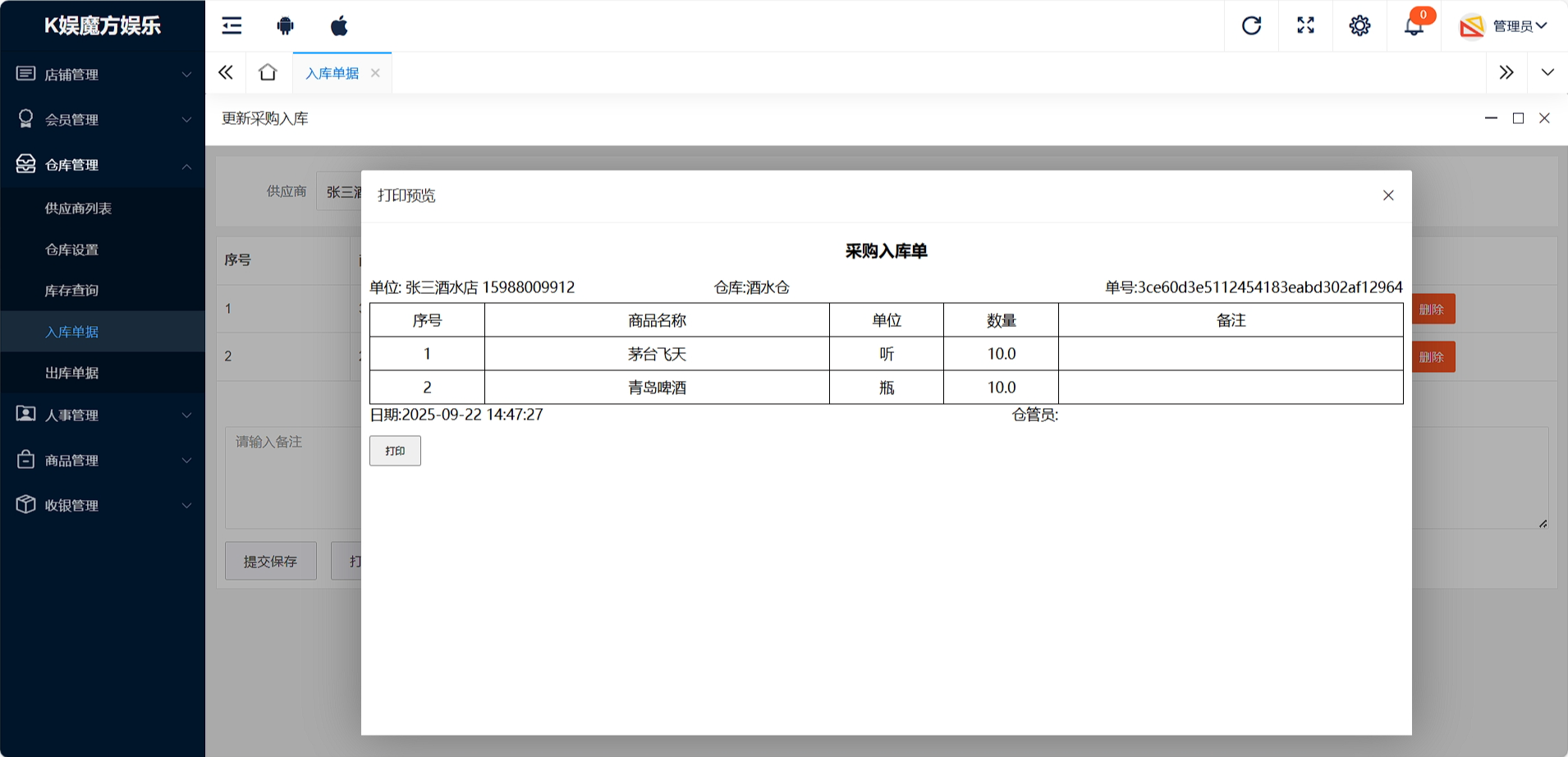
Task: Expand the 会员管理 sidebar menu
Action: (x=103, y=120)
